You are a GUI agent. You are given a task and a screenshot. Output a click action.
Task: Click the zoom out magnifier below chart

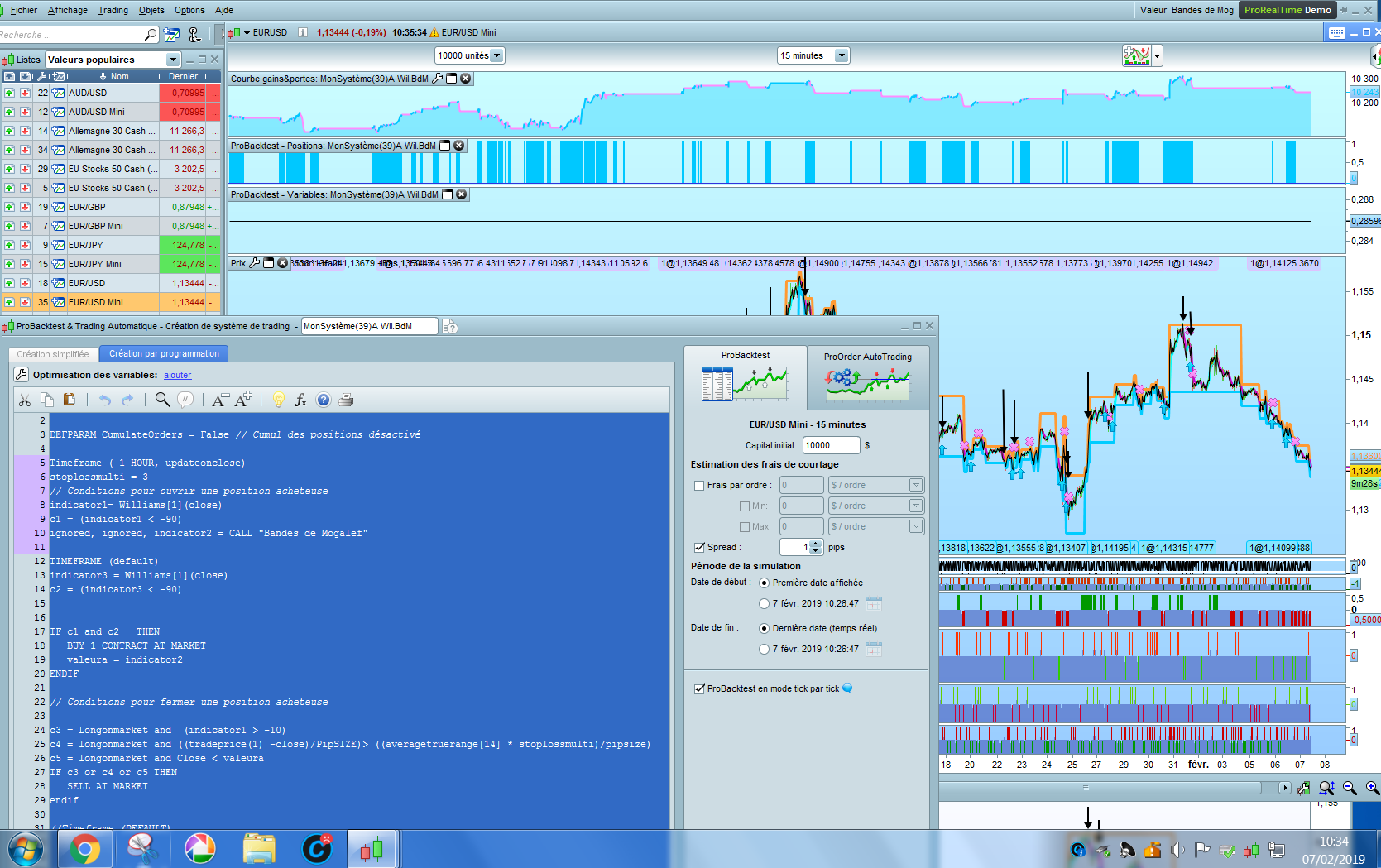coord(1350,788)
